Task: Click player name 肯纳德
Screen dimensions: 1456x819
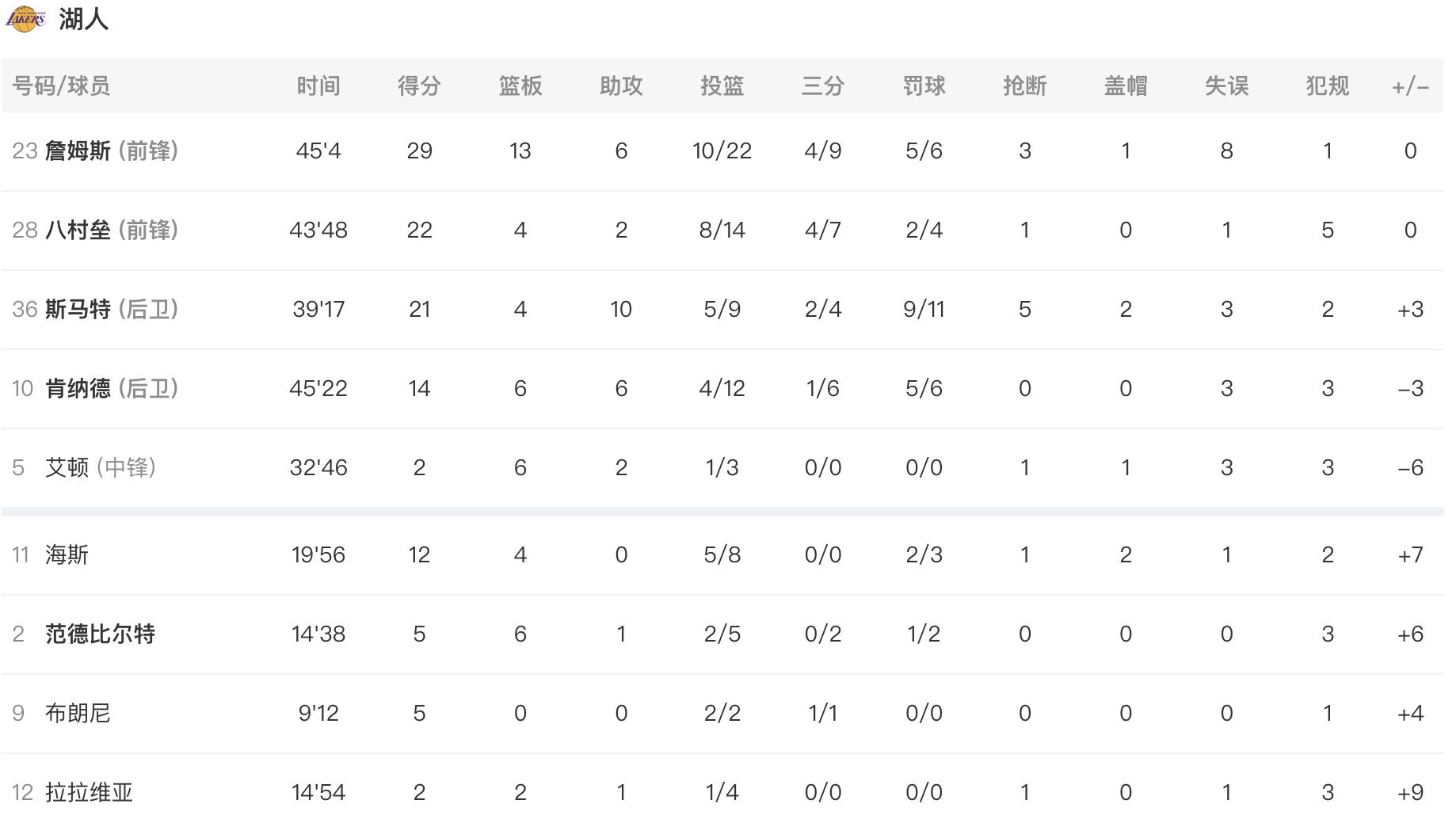Action: pos(78,388)
